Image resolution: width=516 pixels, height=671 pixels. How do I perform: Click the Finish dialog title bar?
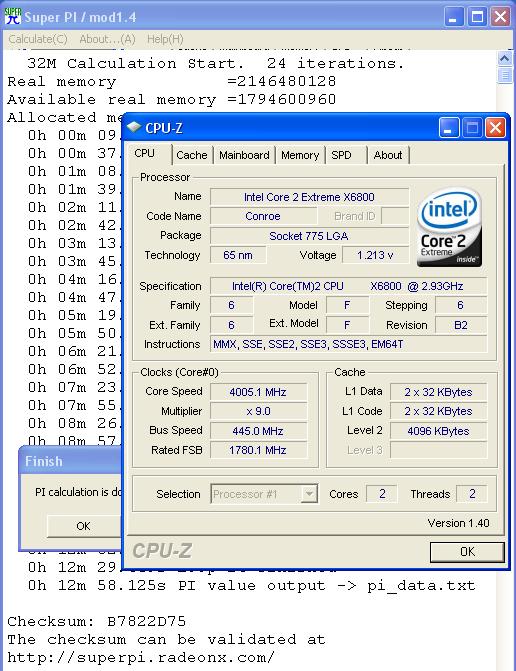[71, 461]
